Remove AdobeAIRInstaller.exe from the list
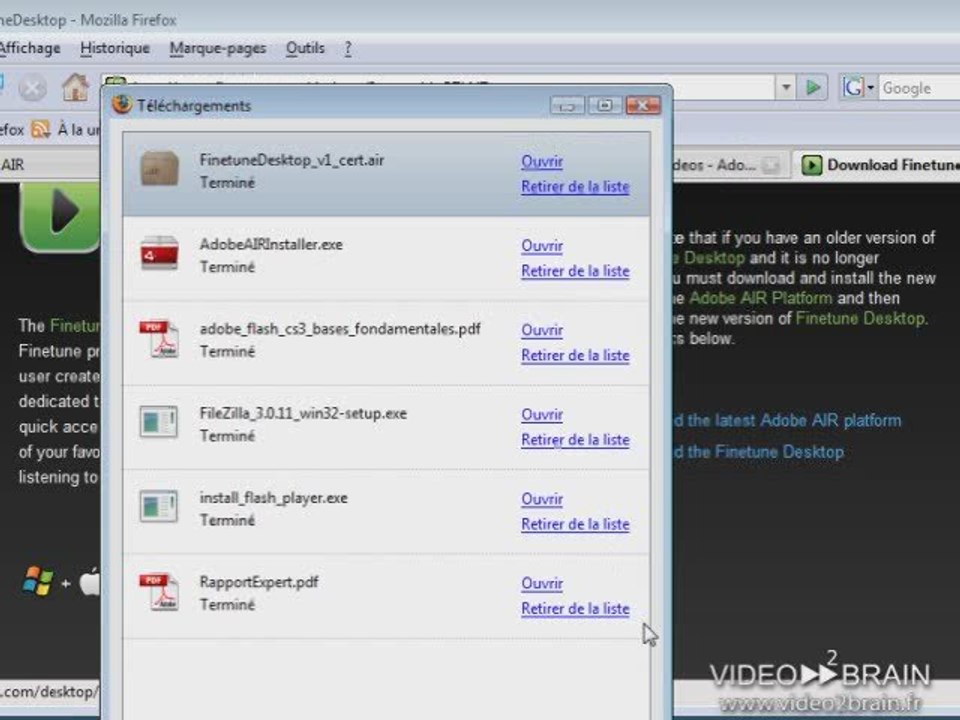 (575, 271)
